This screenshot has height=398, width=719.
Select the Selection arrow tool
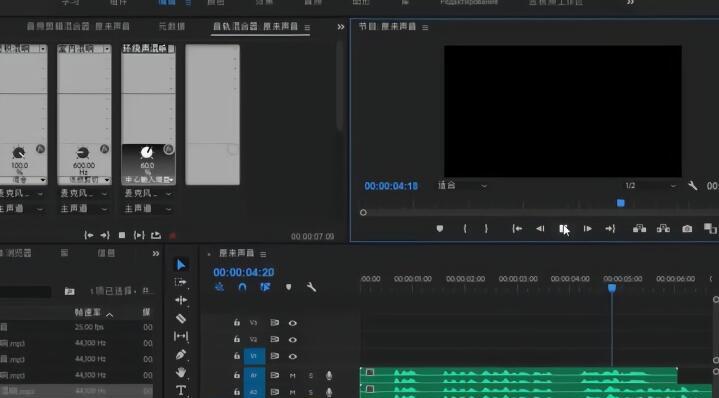pos(181,265)
